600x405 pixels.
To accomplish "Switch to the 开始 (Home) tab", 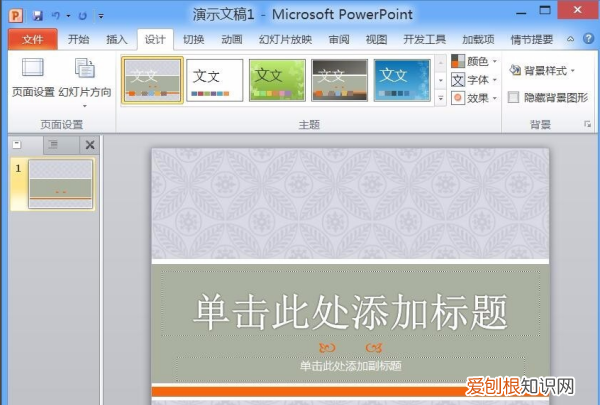I will [x=78, y=39].
